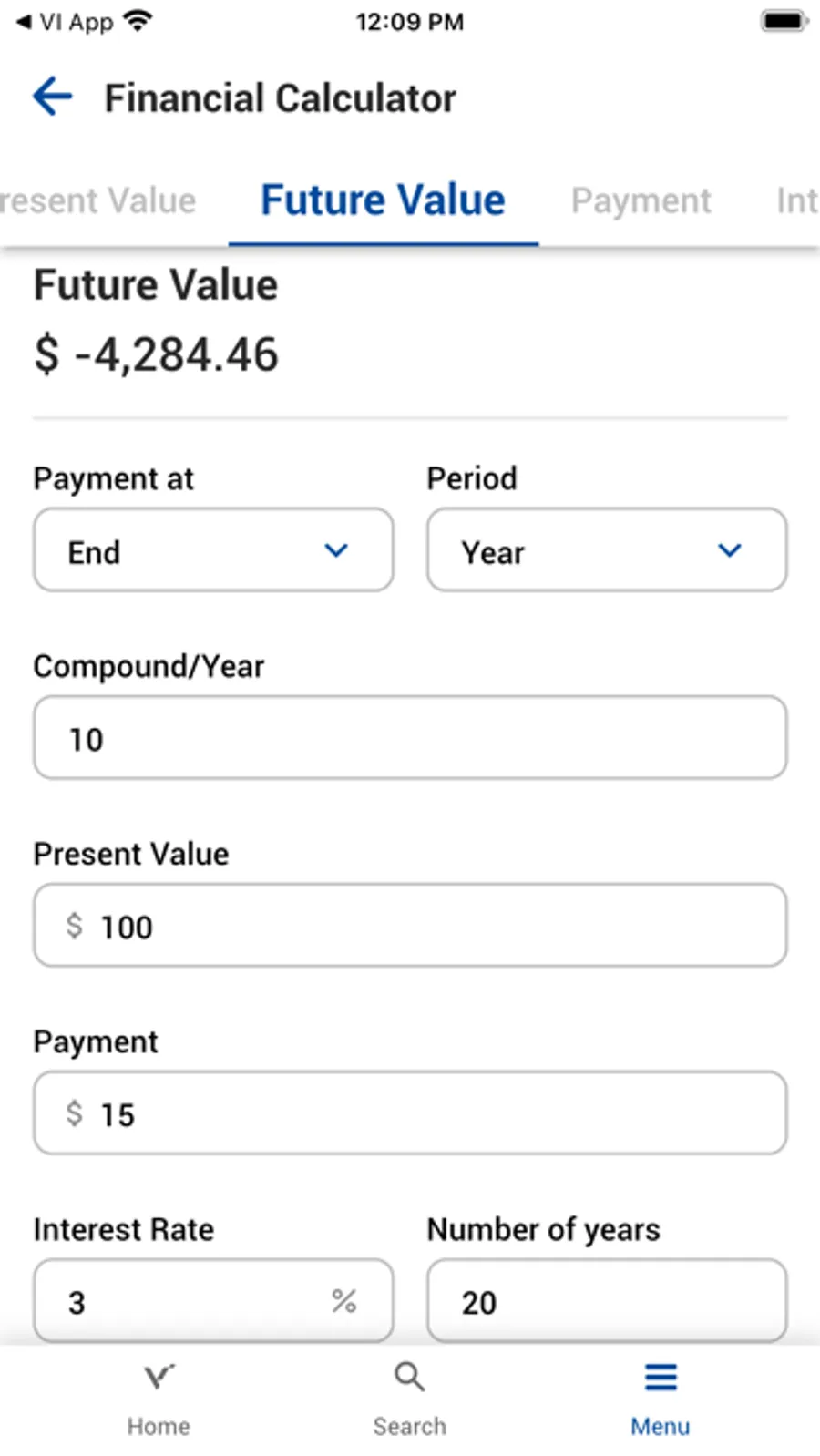The height and width of the screenshot is (1456, 820).
Task: Return to VI App via status bar
Action: pyautogui.click(x=64, y=22)
